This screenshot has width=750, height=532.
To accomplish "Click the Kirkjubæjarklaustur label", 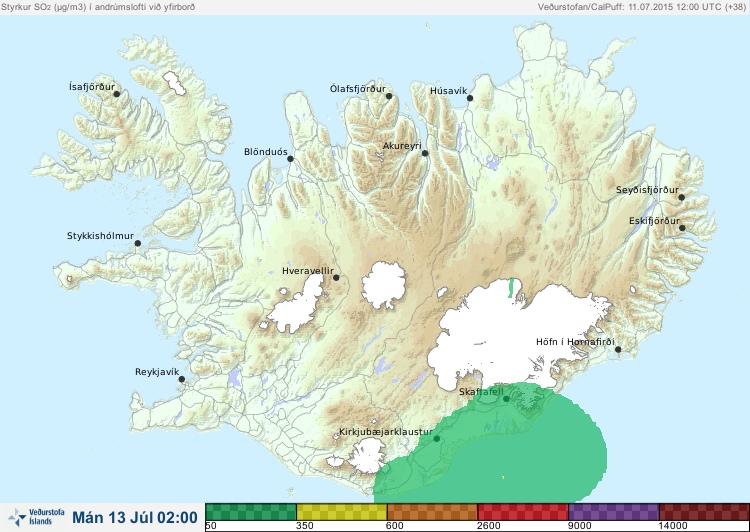I will pos(386,432).
